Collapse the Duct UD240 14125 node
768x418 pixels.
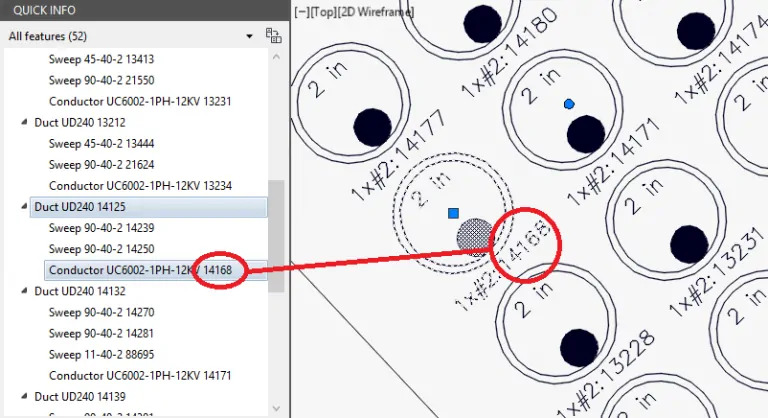[x=25, y=207]
